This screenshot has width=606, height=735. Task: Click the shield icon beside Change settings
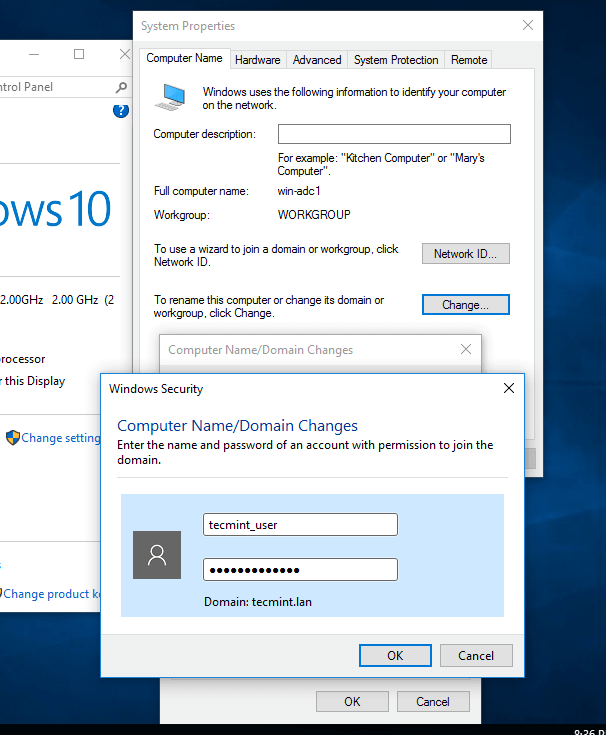coord(12,437)
